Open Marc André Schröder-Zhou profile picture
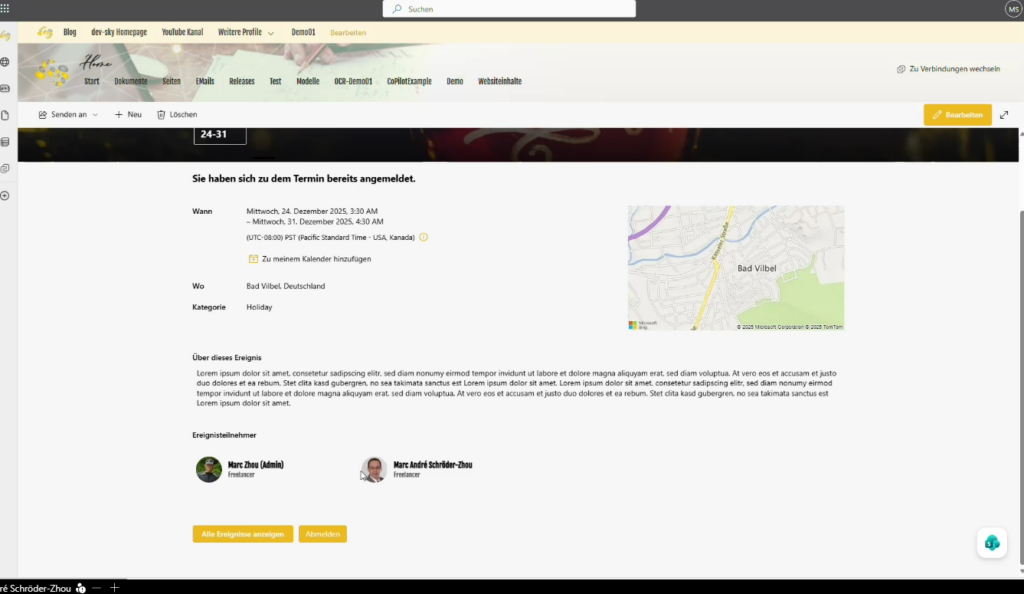Screen dimensions: 1024x594 [x=374, y=469]
